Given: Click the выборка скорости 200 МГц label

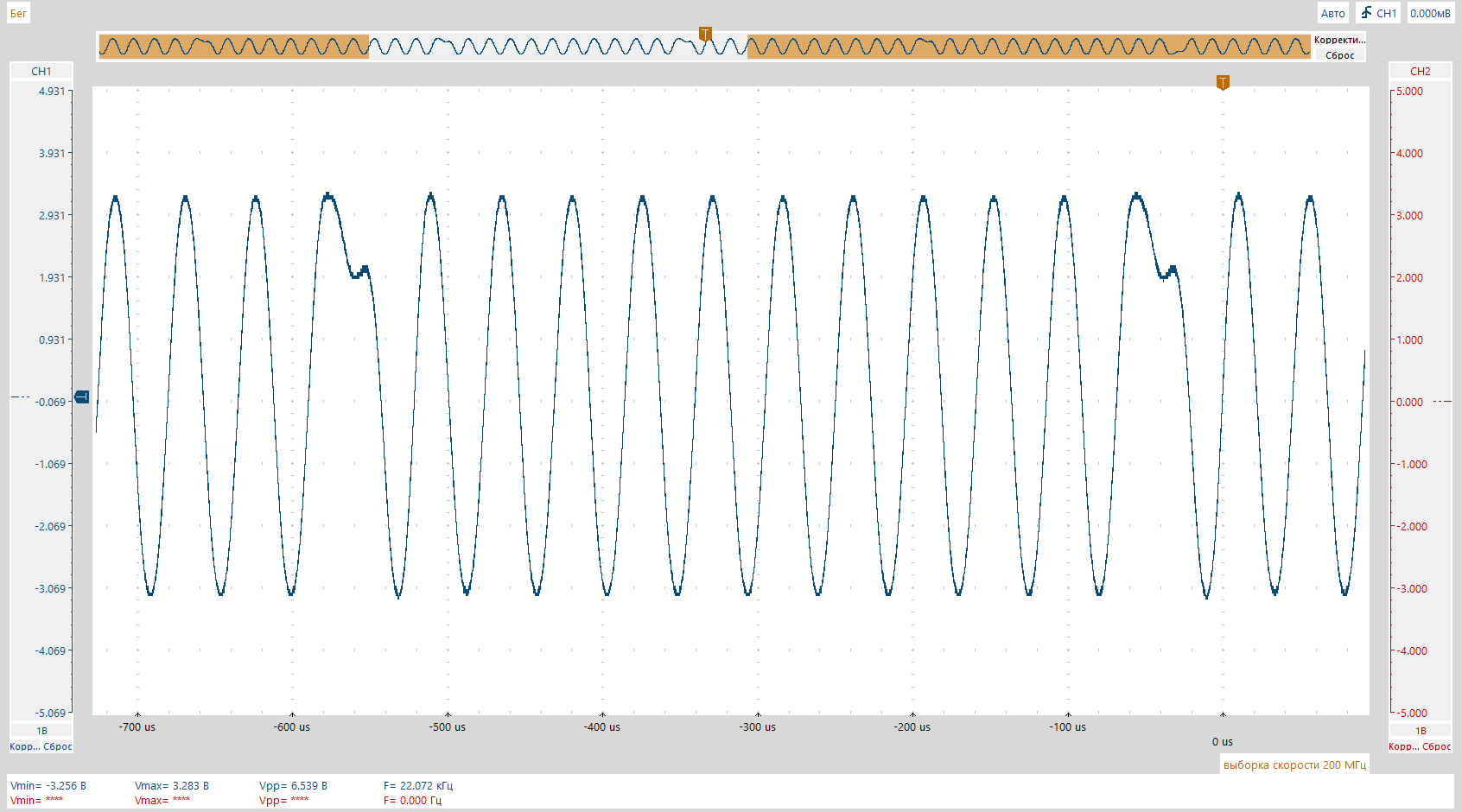Looking at the screenshot, I should point(1294,764).
